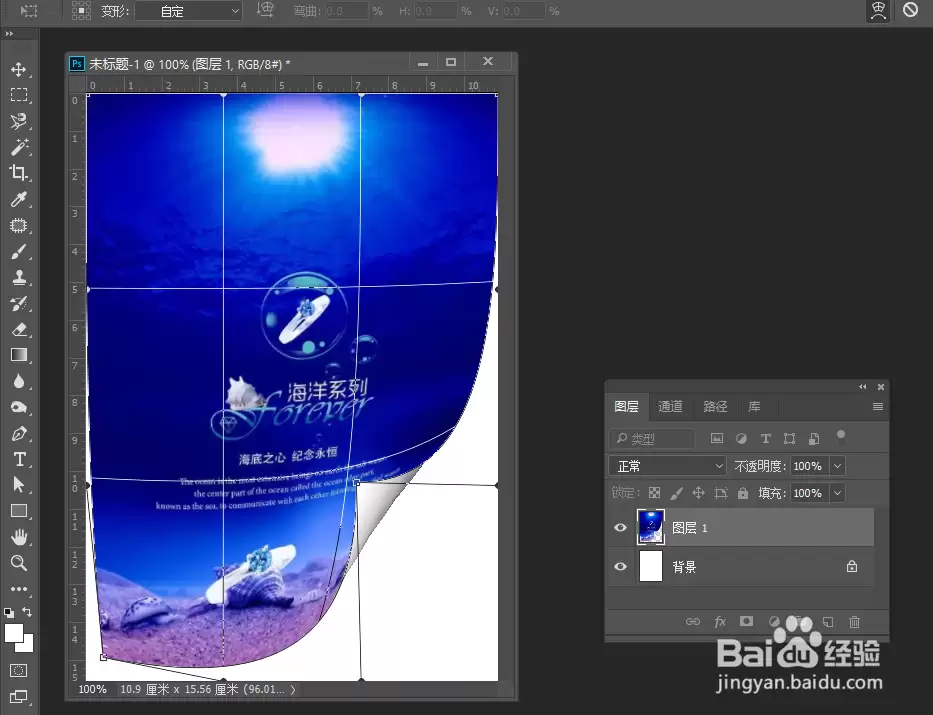This screenshot has width=933, height=715.
Task: Click the foreground color swatch
Action: coord(14,633)
